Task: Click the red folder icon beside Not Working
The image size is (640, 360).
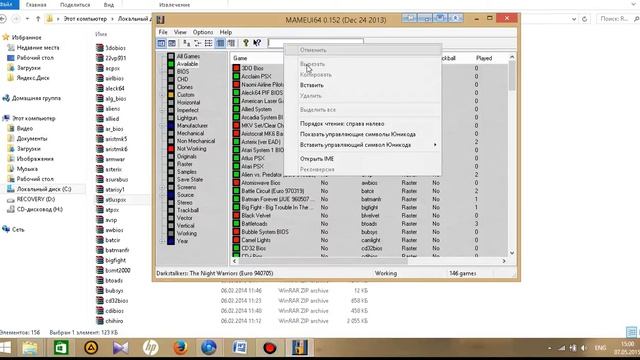Action: pyautogui.click(x=171, y=149)
